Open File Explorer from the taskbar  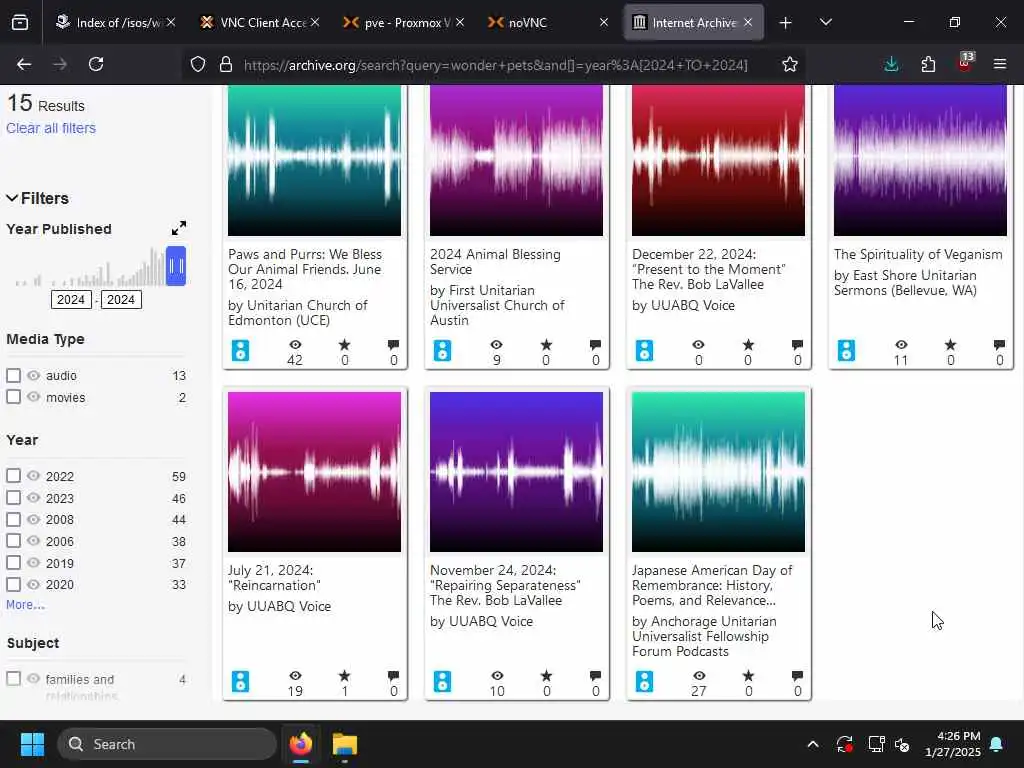point(345,744)
